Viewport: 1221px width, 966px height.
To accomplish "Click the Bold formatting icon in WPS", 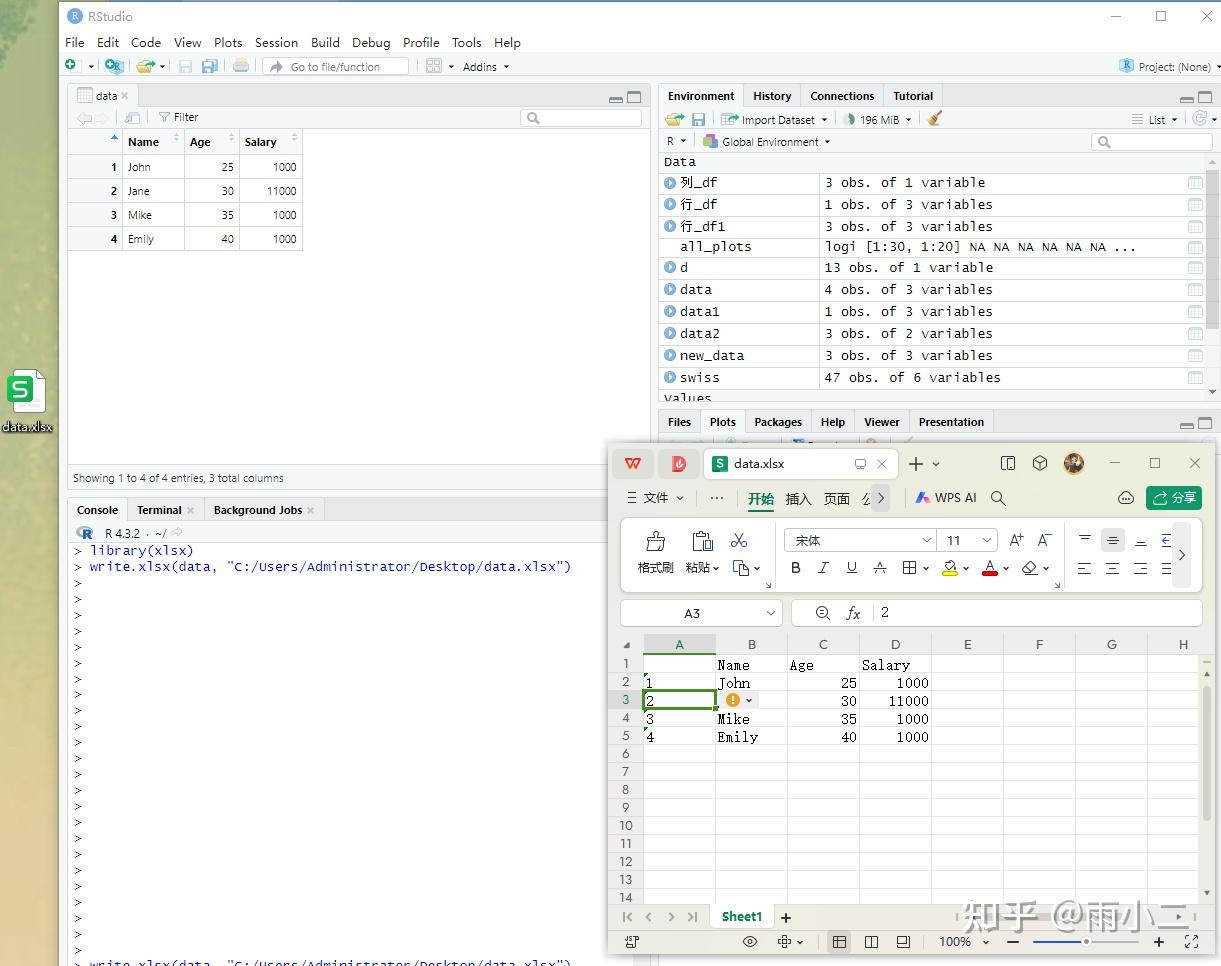I will [x=796, y=568].
